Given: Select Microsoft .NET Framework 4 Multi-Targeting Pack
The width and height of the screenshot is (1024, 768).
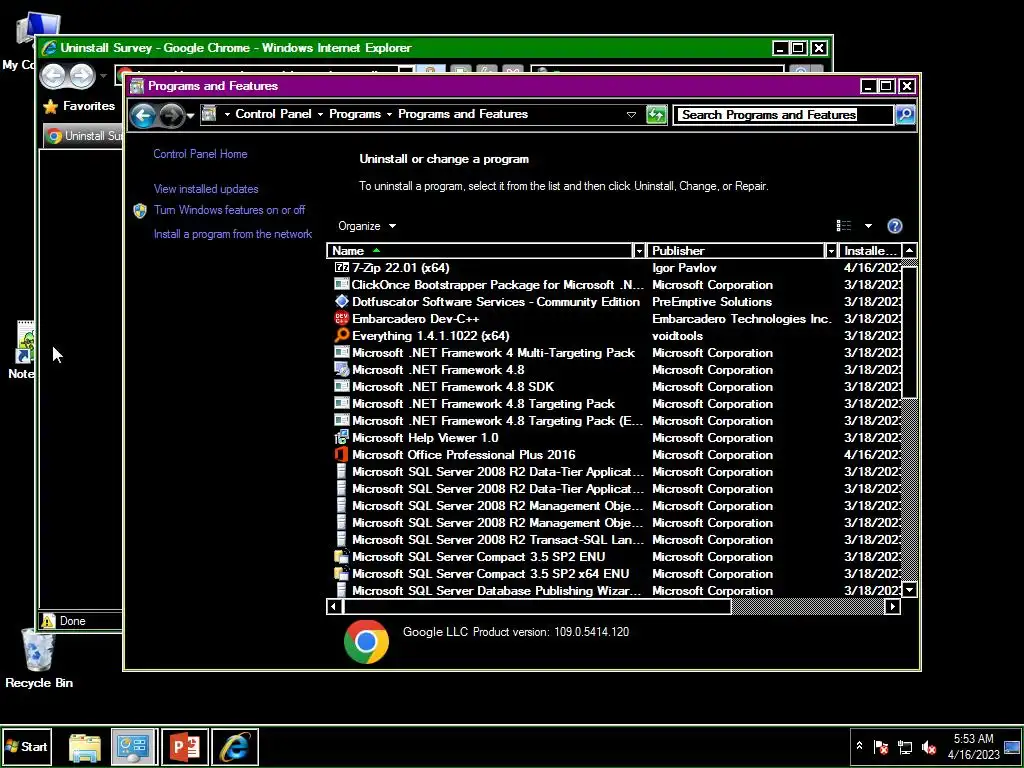Looking at the screenshot, I should click(x=614, y=353).
